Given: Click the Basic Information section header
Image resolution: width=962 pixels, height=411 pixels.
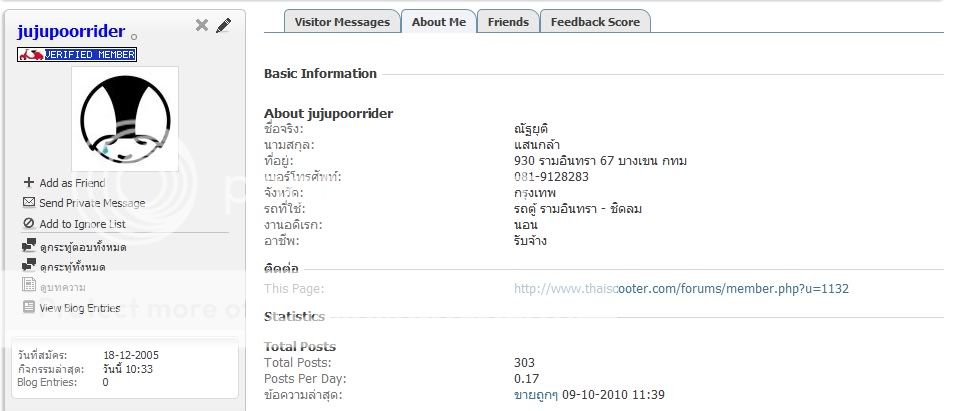Looking at the screenshot, I should click(320, 73).
